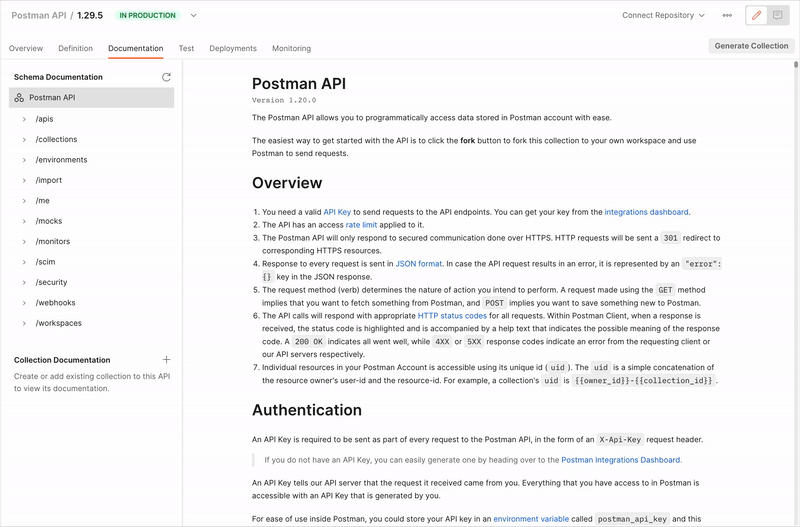Go to the Deployments tab

(233, 48)
